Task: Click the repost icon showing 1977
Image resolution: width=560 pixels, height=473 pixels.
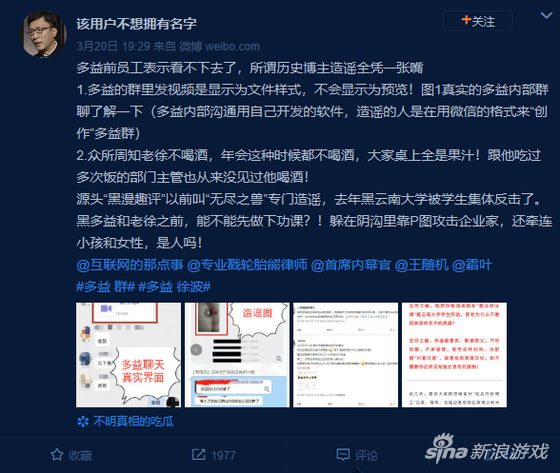Action: (x=198, y=455)
